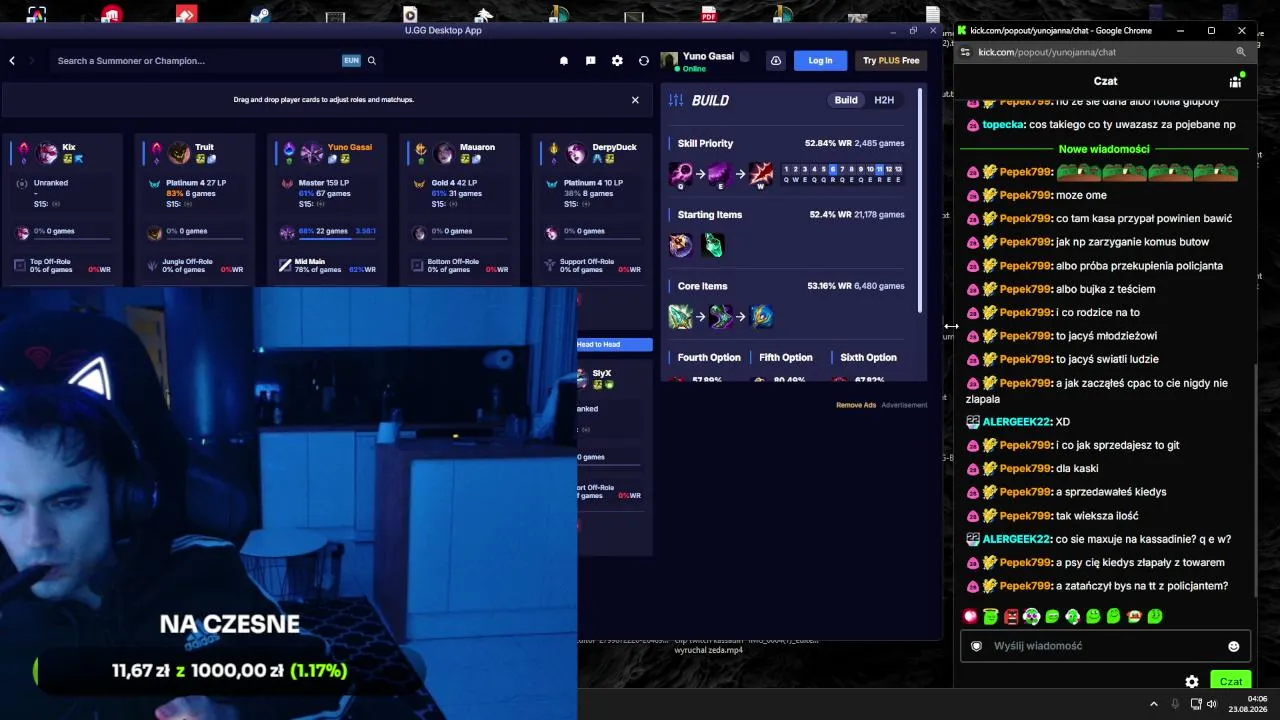The image size is (1280, 720).
Task: Dismiss the drag and drop hint banner
Action: click(x=635, y=100)
